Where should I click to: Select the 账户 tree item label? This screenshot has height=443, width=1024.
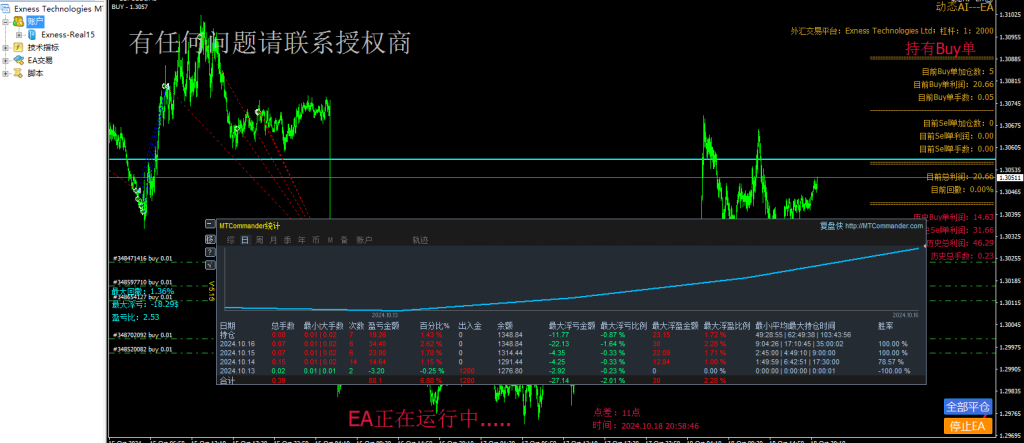coord(35,22)
